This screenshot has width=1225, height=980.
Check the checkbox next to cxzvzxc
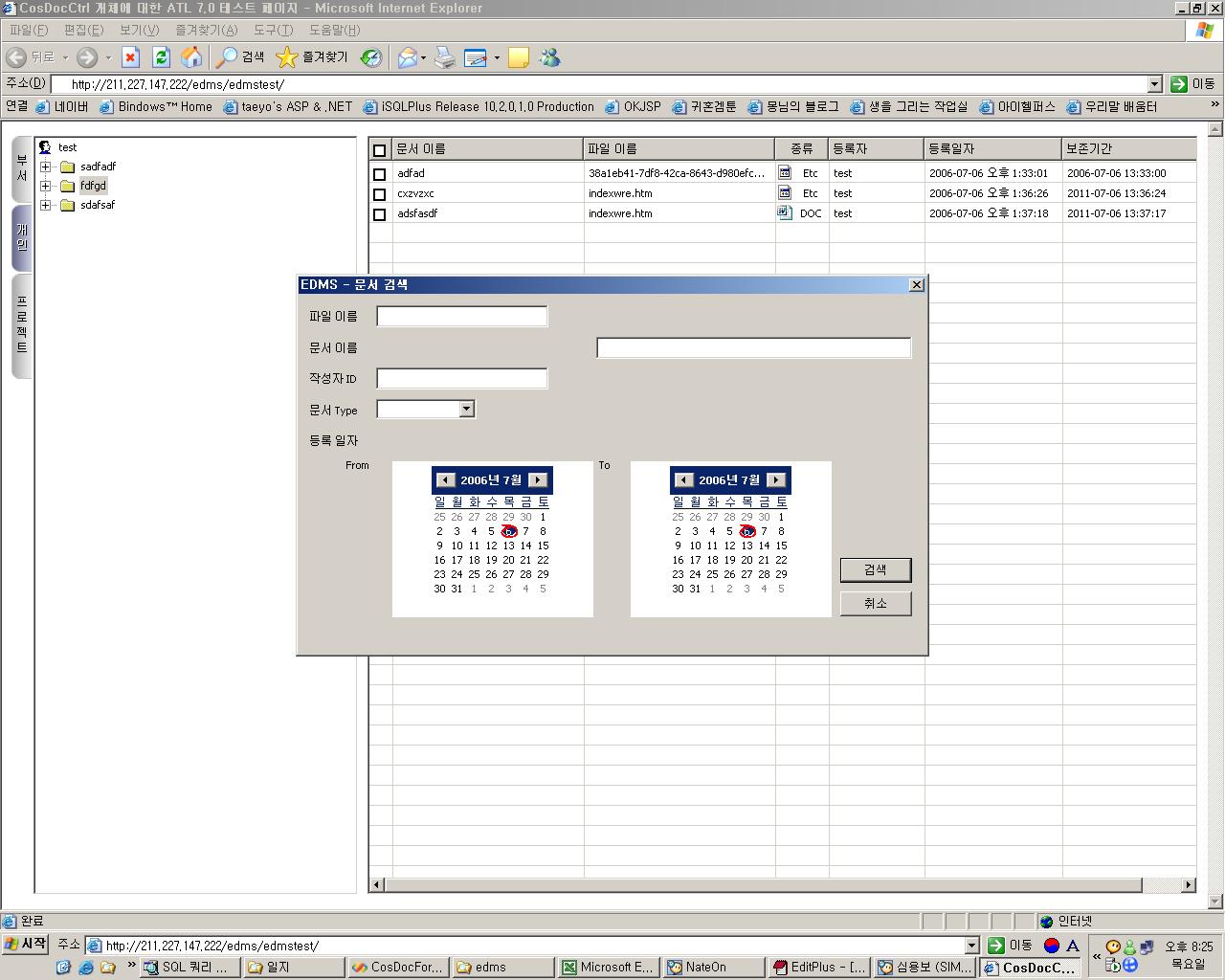tap(380, 193)
